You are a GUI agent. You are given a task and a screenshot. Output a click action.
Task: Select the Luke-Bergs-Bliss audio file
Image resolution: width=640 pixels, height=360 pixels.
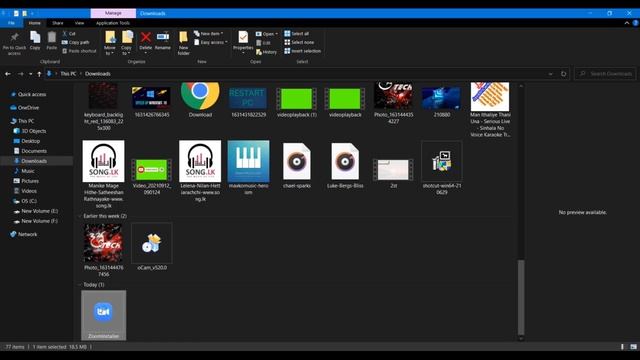coord(345,165)
